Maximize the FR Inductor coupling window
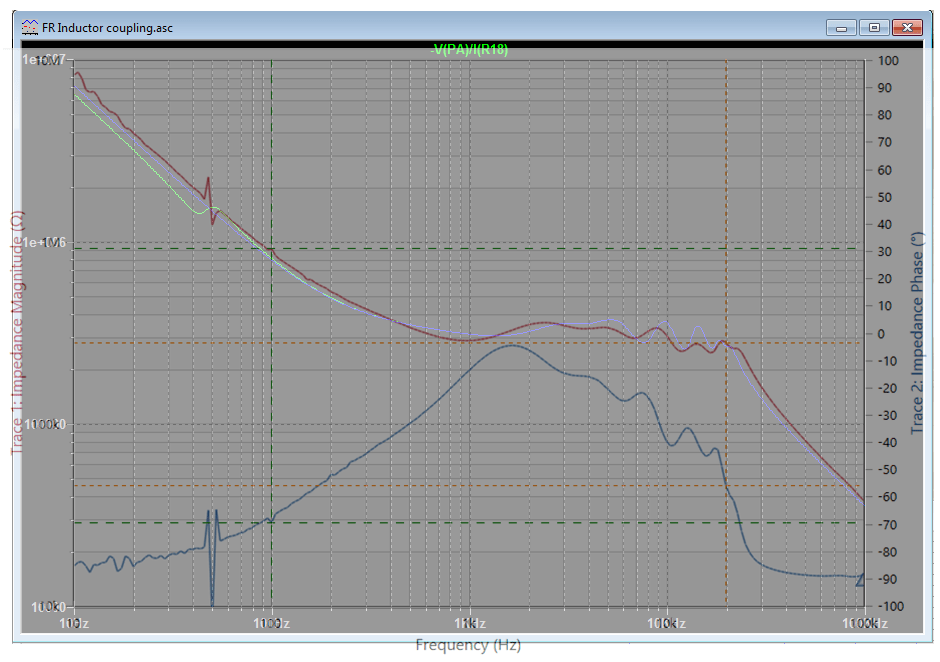 click(x=874, y=28)
